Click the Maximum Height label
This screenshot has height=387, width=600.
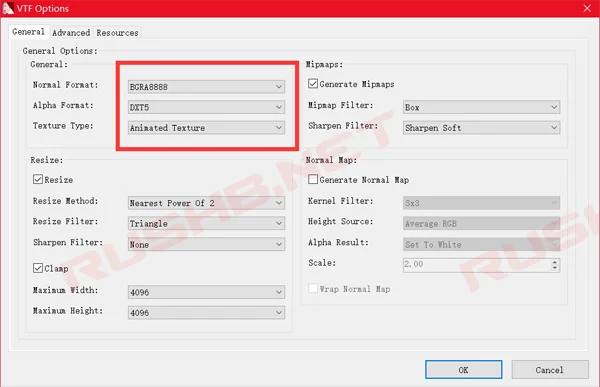pos(68,311)
